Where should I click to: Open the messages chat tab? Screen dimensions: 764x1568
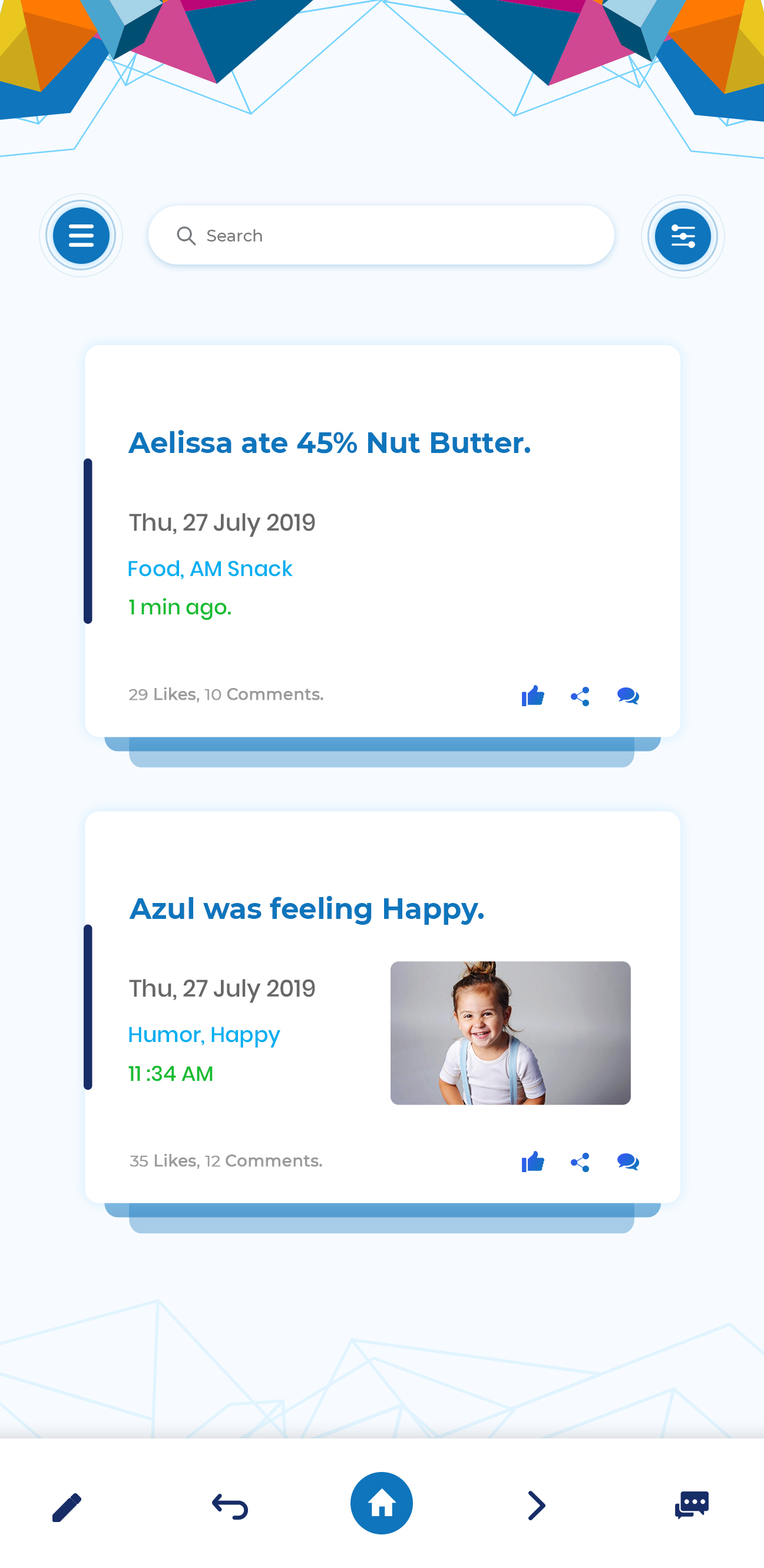click(692, 1505)
